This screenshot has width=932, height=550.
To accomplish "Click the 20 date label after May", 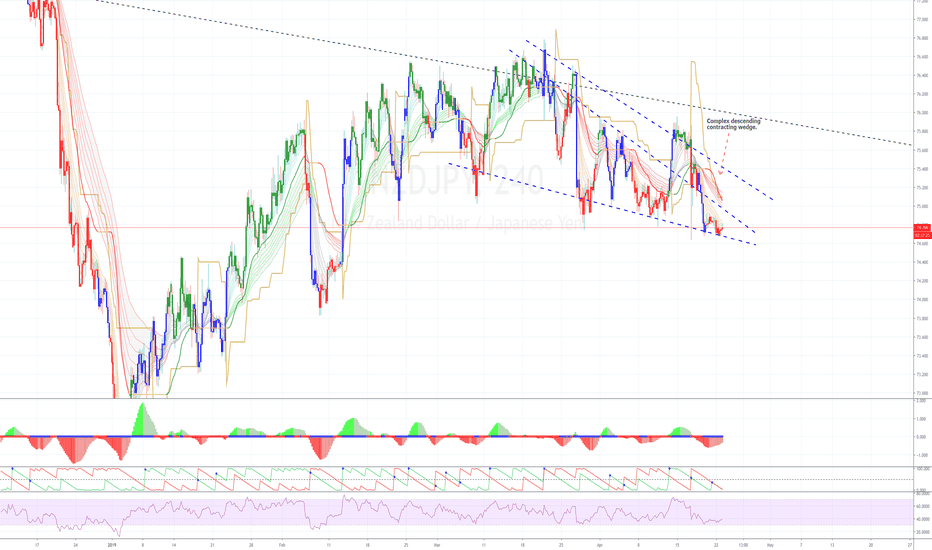I will click(x=871, y=545).
